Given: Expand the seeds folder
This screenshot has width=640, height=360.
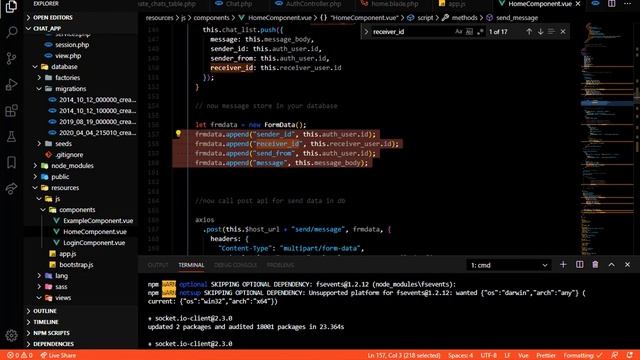Looking at the screenshot, I should 63,144.
